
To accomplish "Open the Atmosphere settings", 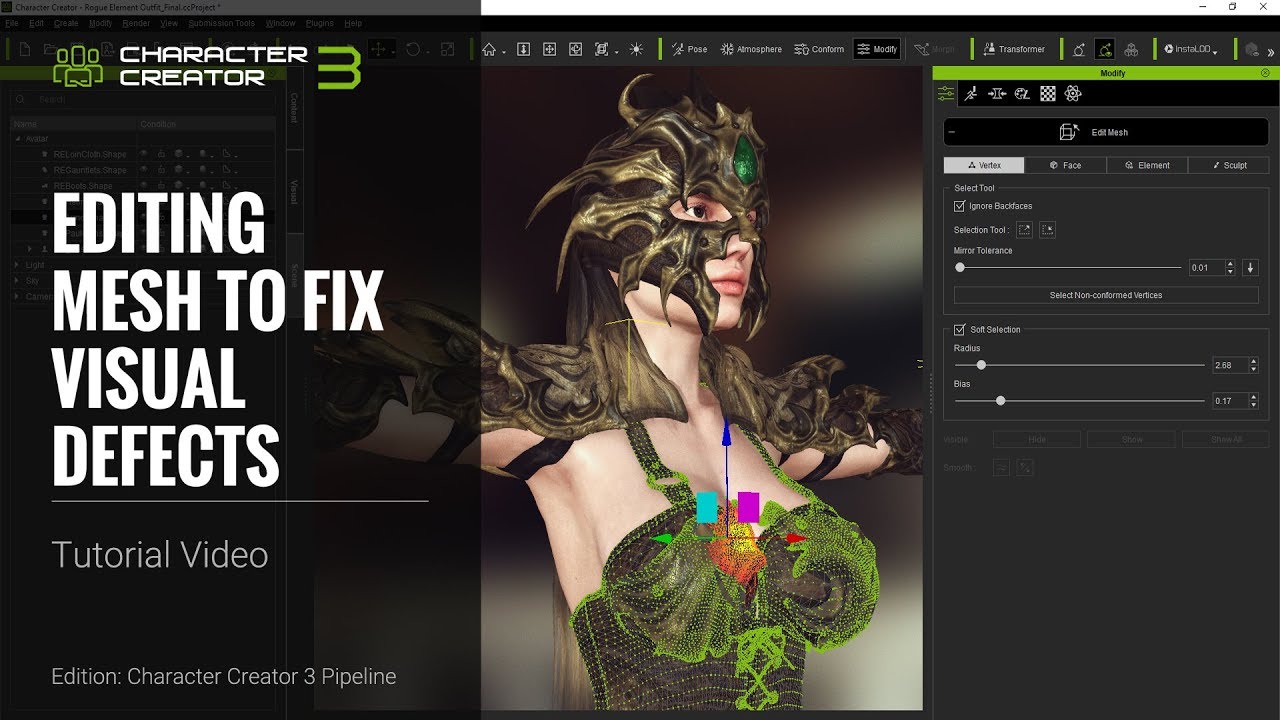I will (x=751, y=49).
